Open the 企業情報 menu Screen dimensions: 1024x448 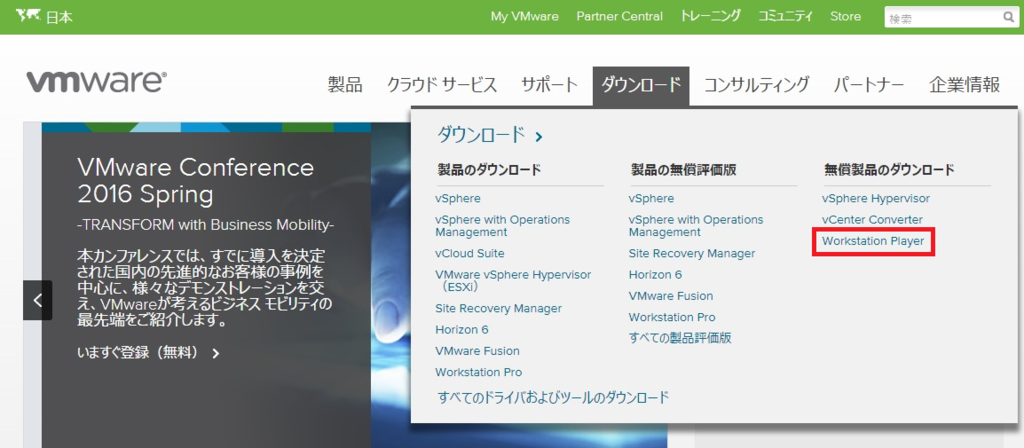tap(964, 85)
